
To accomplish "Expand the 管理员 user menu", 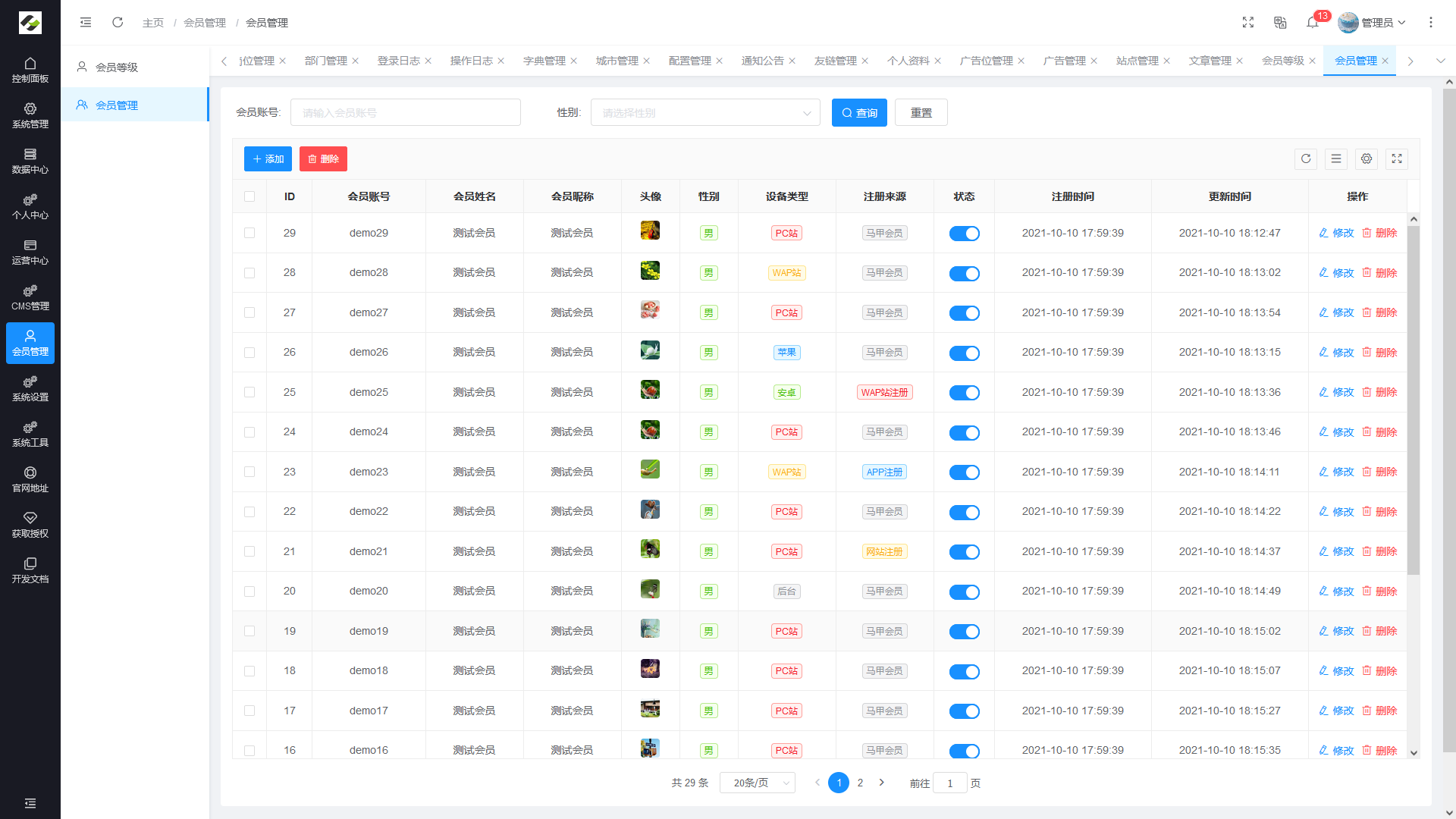I will [1376, 23].
